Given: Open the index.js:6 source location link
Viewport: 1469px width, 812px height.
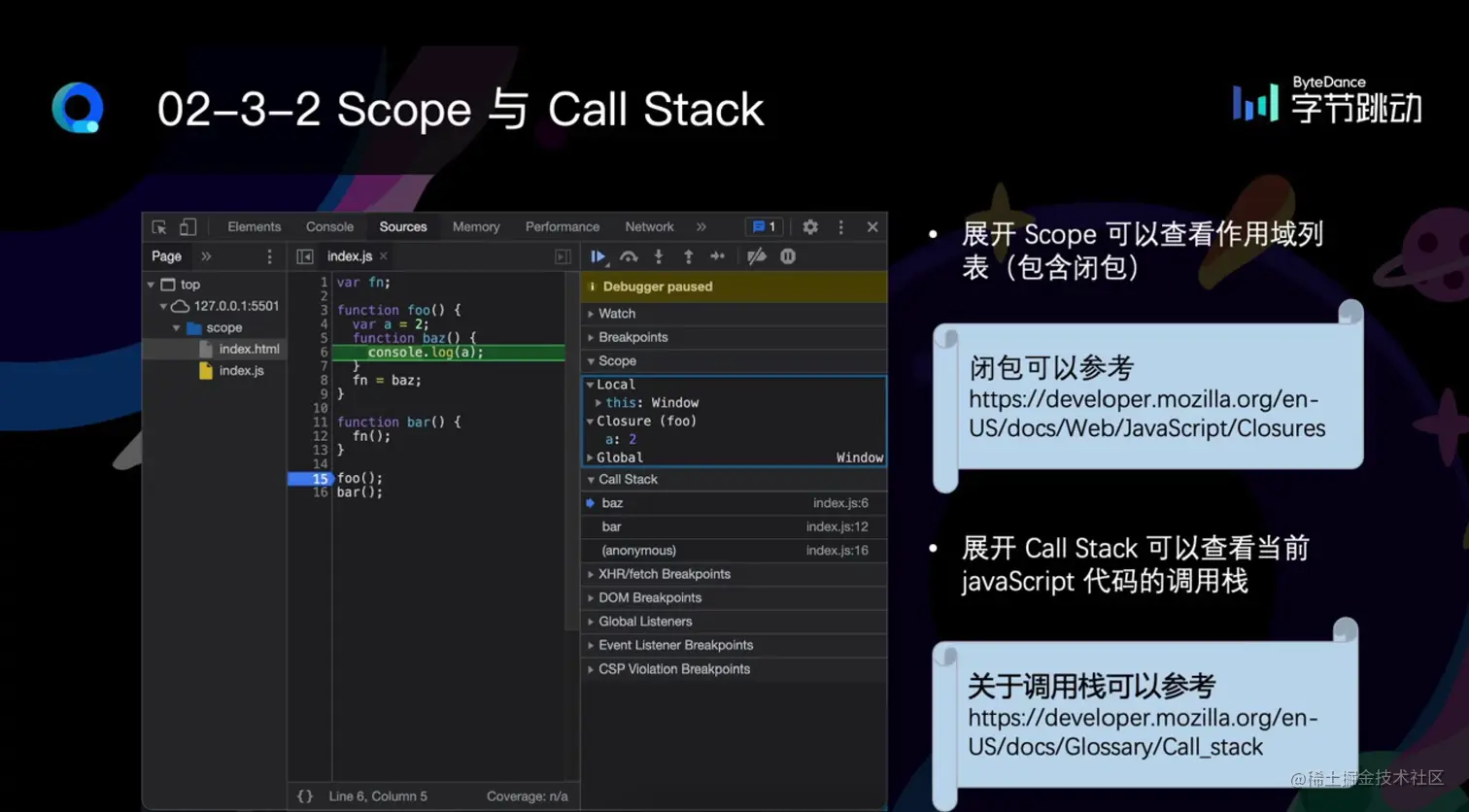Looking at the screenshot, I should click(x=840, y=503).
